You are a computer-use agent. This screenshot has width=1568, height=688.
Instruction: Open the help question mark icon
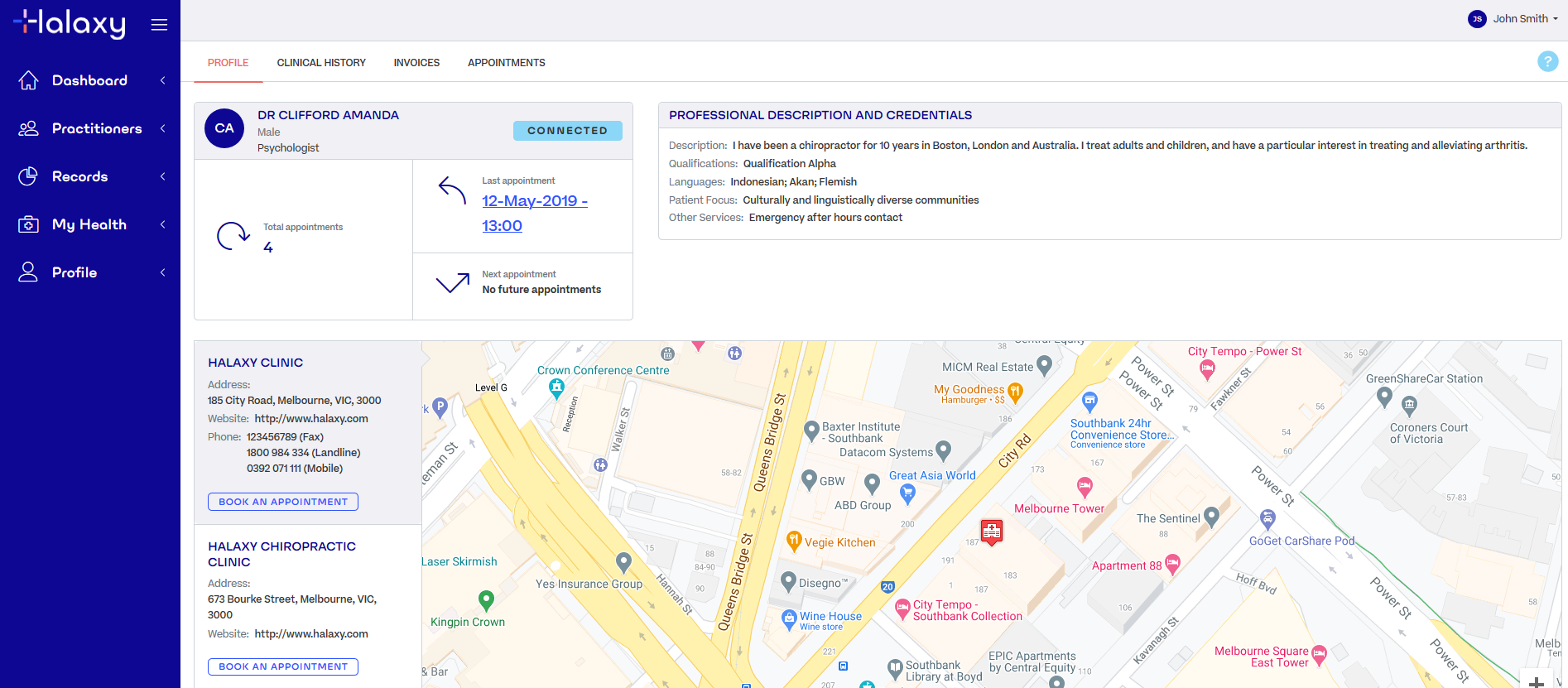point(1547,61)
